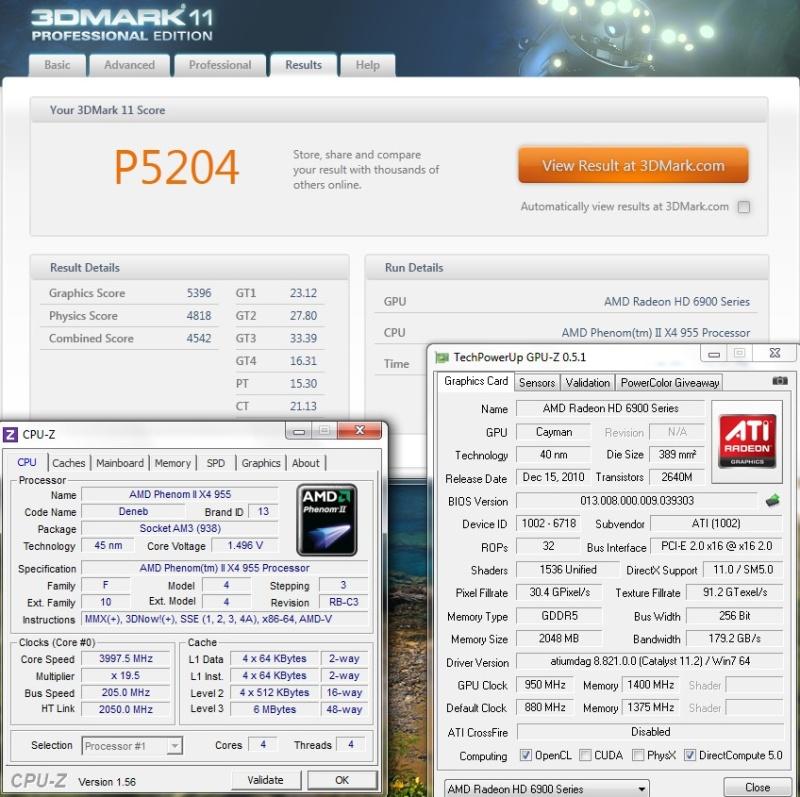Image resolution: width=800 pixels, height=797 pixels.
Task: Click the Texture Fillrate 91.2 GTexel/s field
Action: (x=735, y=592)
